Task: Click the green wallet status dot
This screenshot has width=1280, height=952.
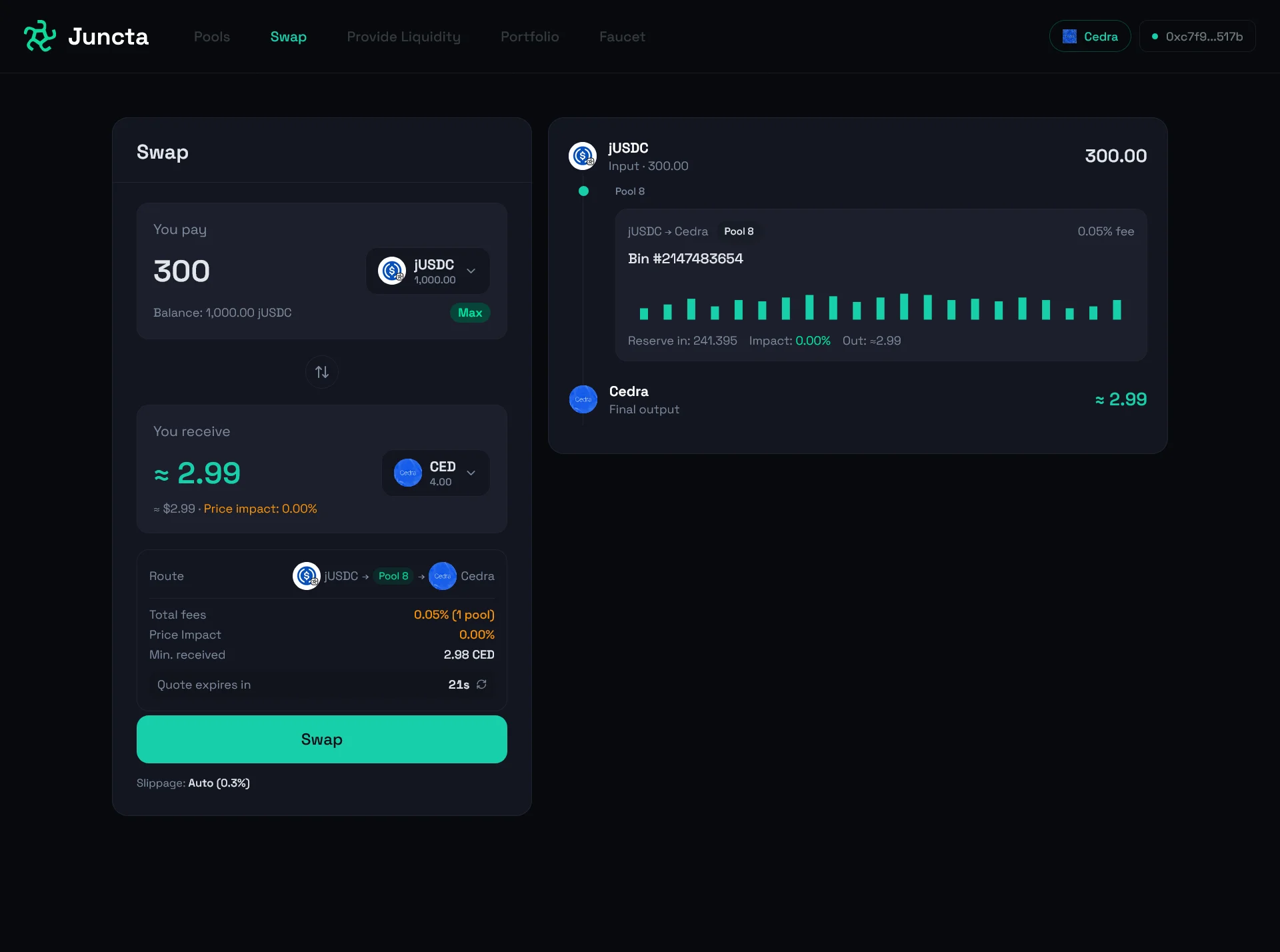Action: (x=1155, y=37)
